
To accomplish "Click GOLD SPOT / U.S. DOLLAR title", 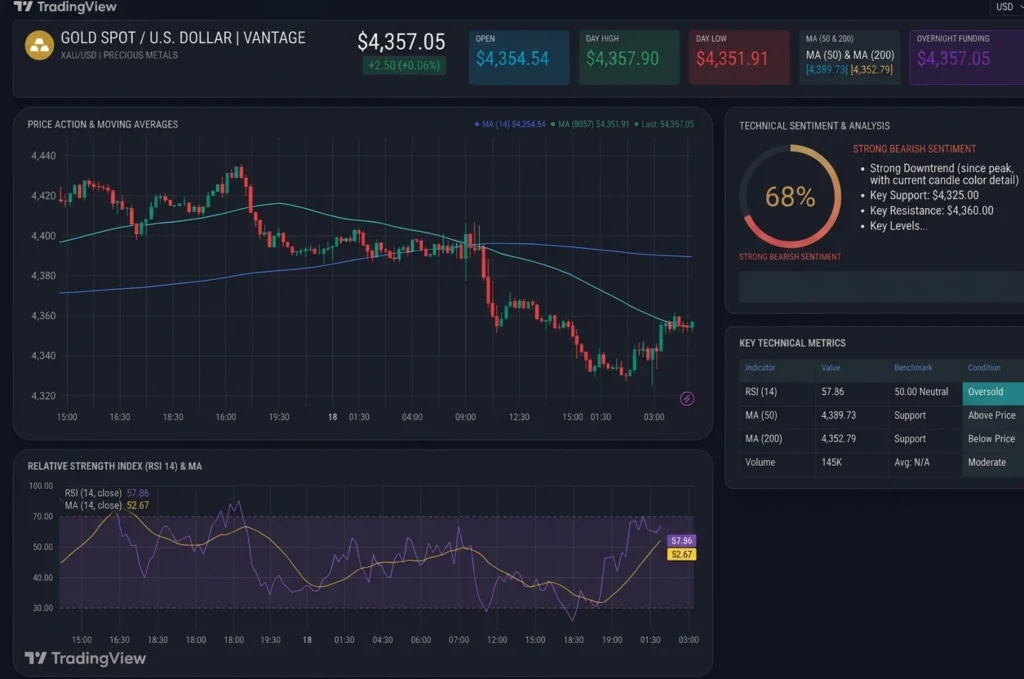I will click(x=183, y=38).
